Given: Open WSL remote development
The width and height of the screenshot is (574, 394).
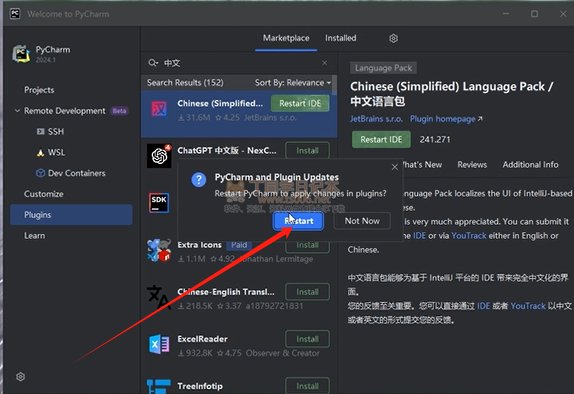Looking at the screenshot, I should click(51, 152).
